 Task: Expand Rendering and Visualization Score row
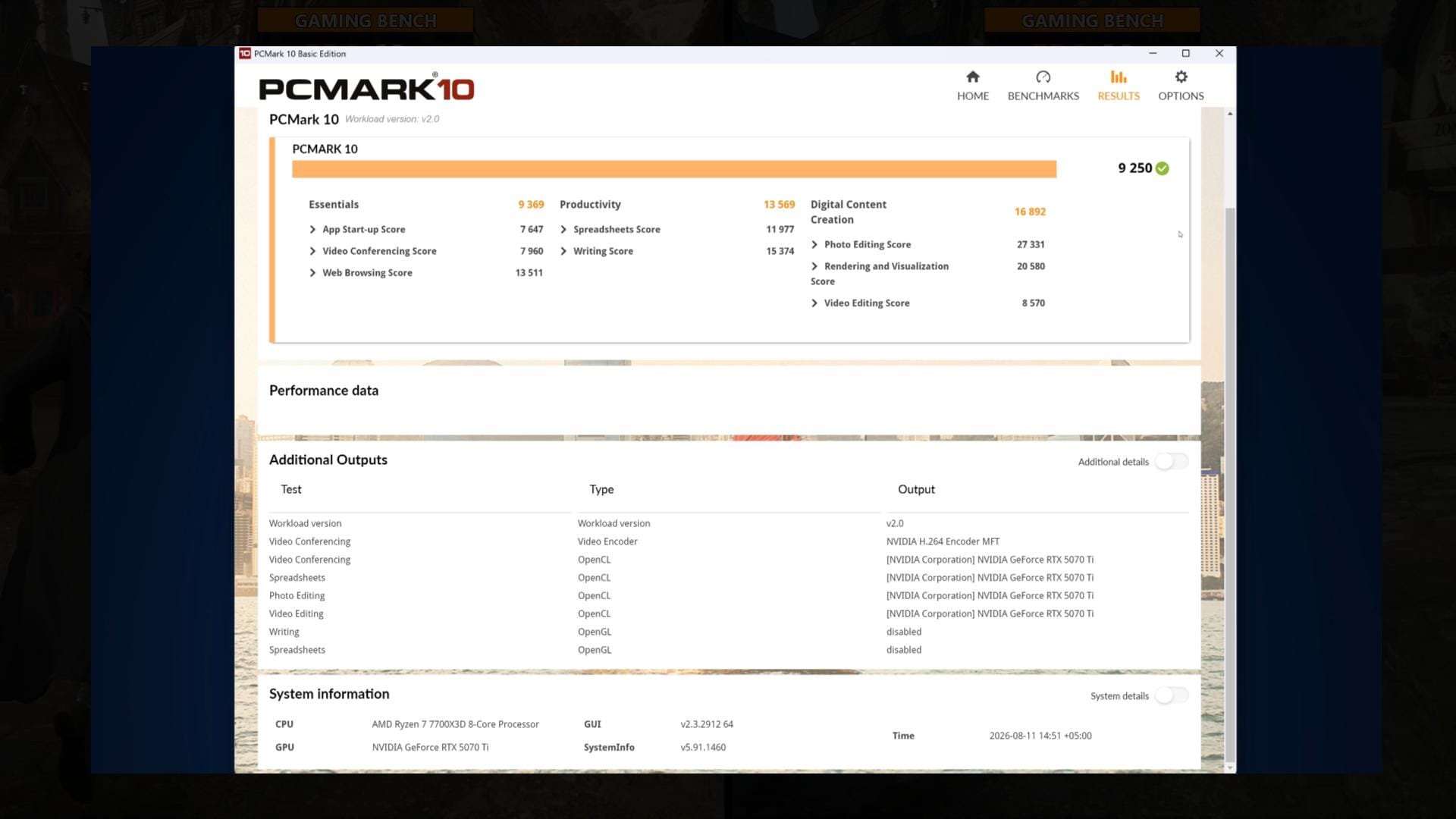click(x=814, y=266)
